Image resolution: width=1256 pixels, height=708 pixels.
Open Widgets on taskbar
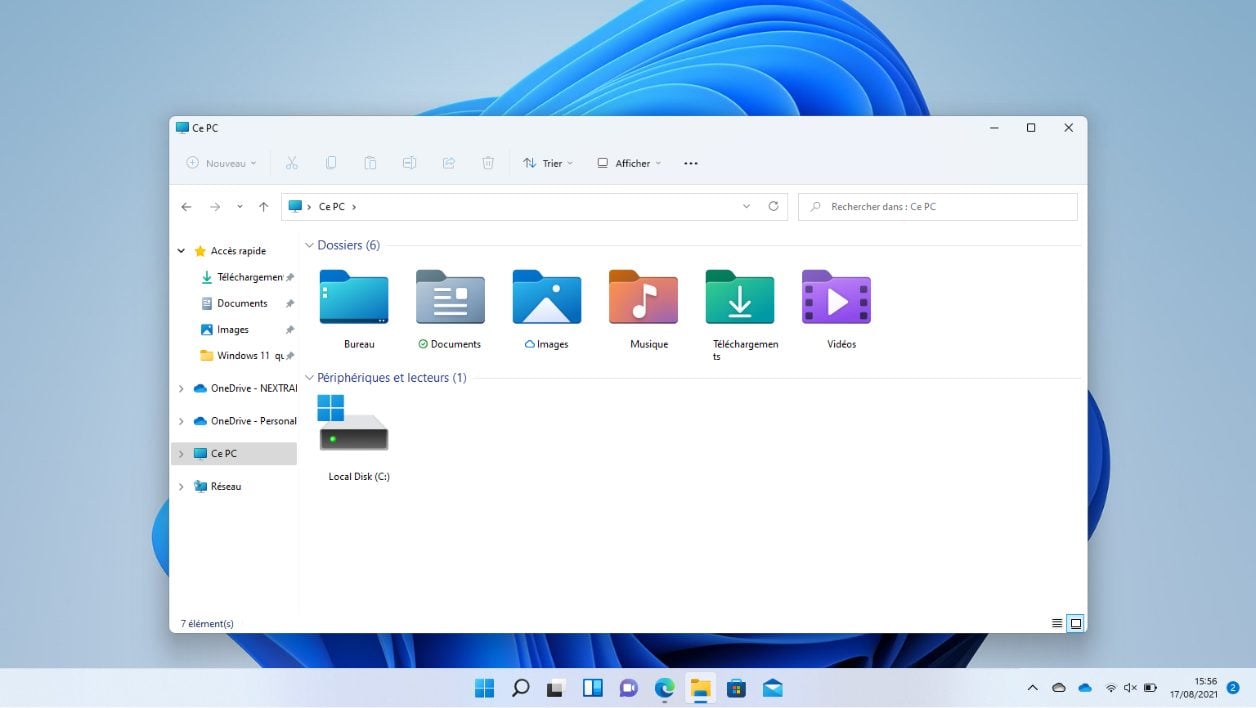(x=592, y=688)
